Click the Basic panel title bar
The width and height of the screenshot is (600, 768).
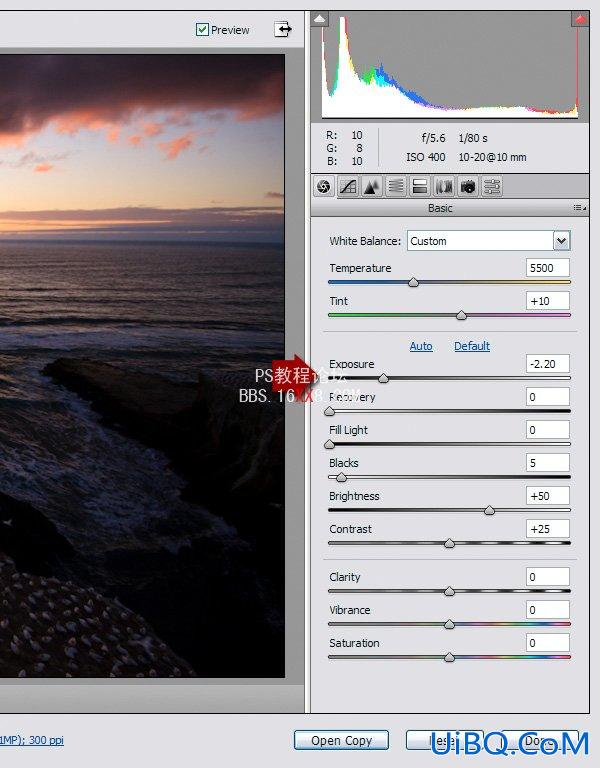coord(450,208)
